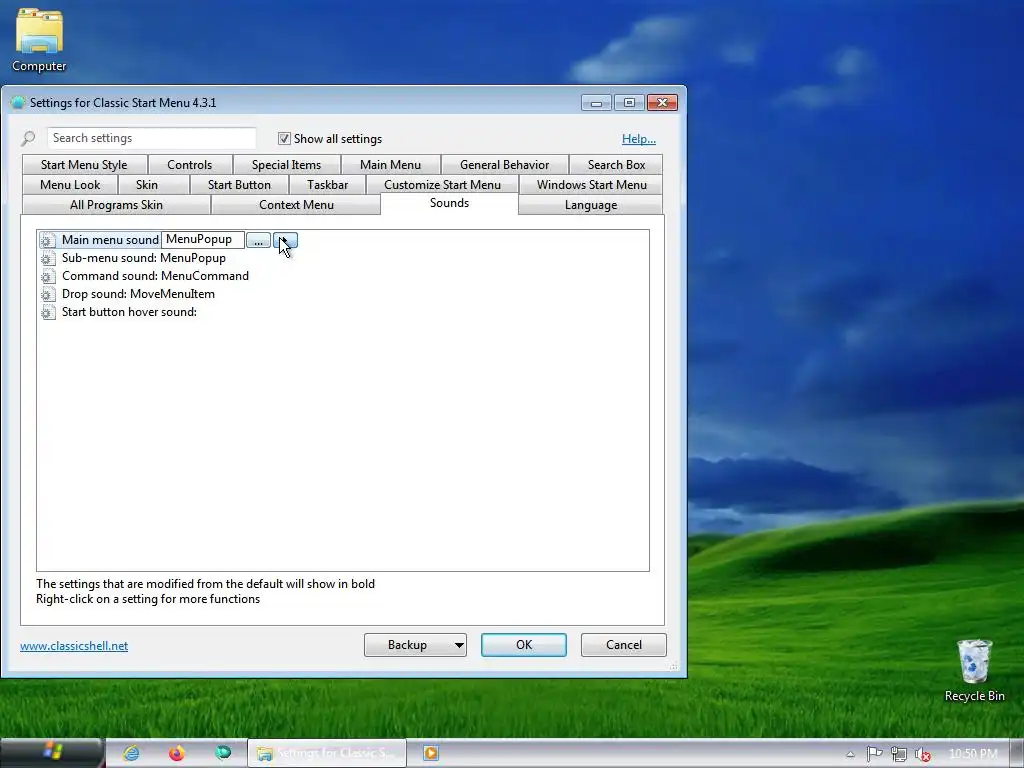Launch Internet Explorer from taskbar
This screenshot has width=1024, height=768.
tap(131, 753)
